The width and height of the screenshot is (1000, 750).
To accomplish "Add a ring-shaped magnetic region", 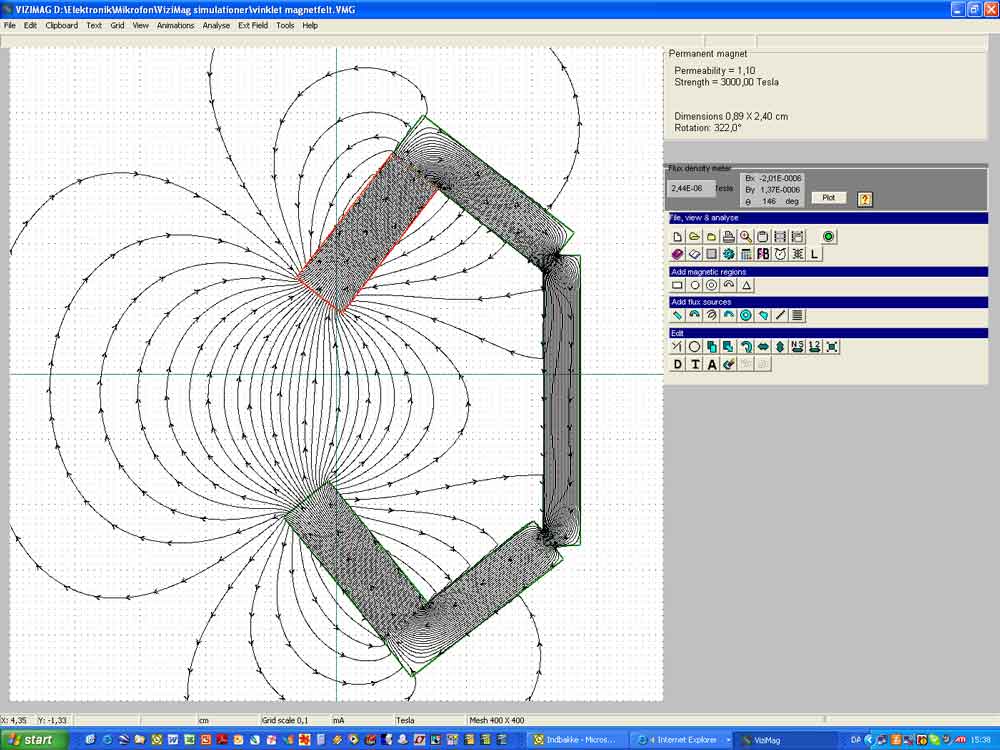I will point(712,285).
